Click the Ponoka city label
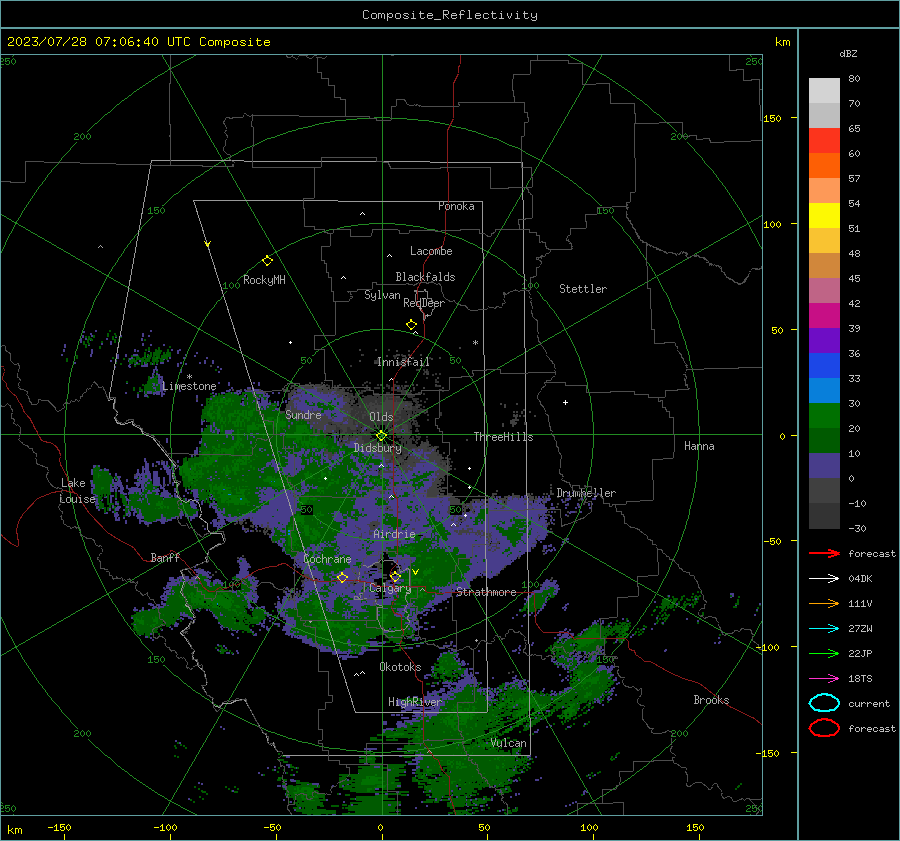This screenshot has width=900, height=841. (x=456, y=206)
